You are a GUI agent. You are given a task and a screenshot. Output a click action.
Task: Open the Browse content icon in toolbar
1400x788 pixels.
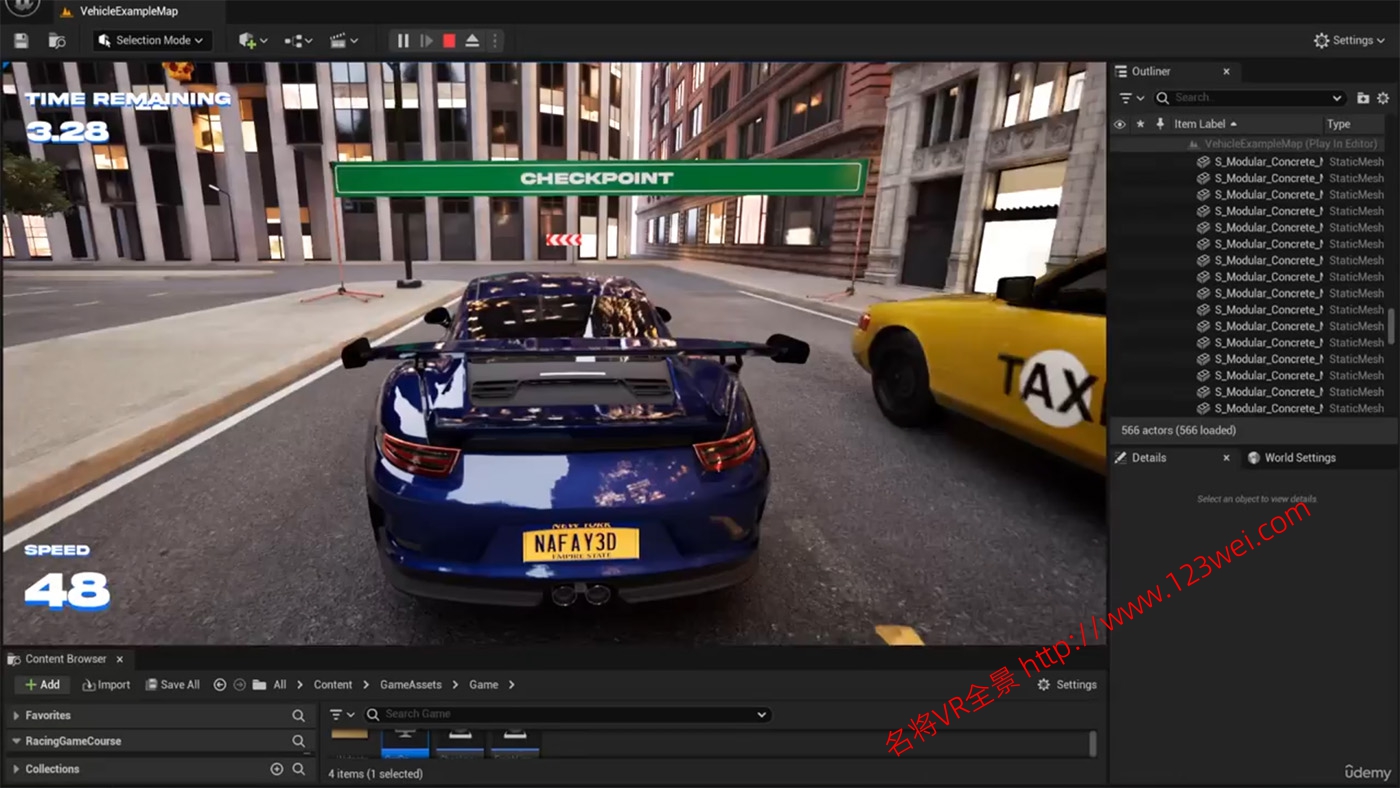(57, 41)
